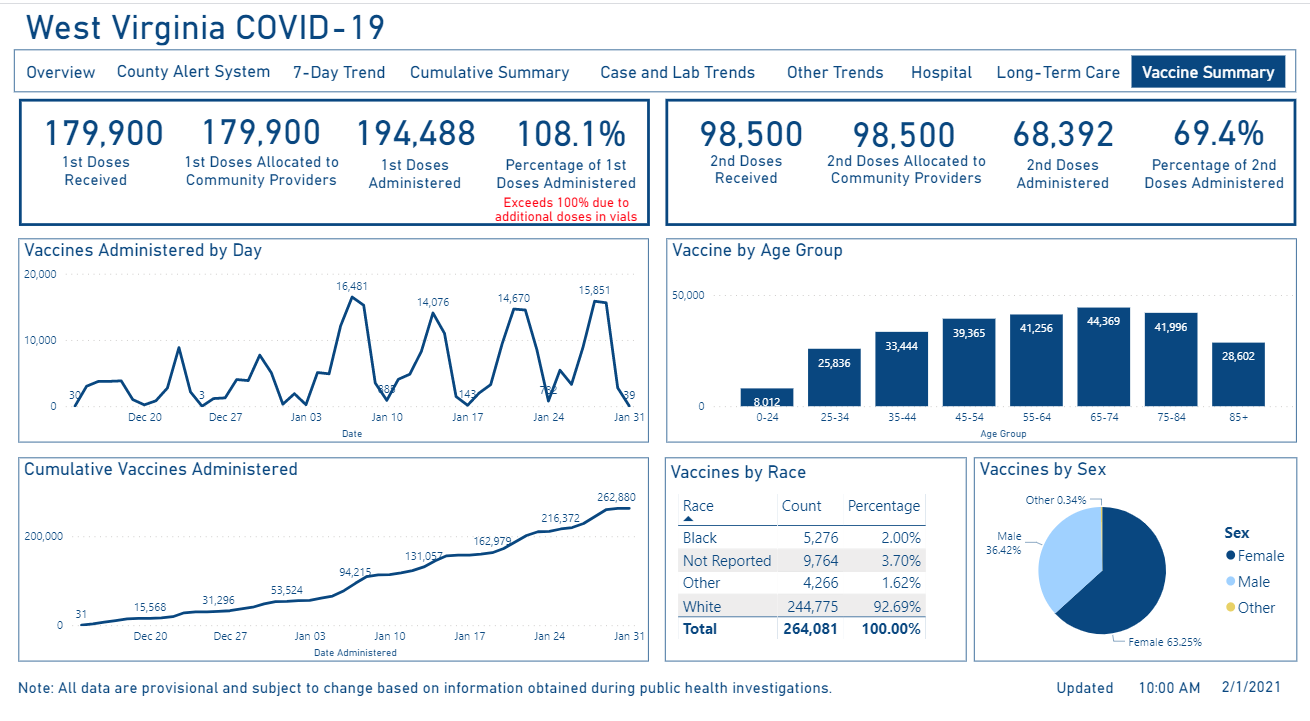This screenshot has width=1310, height=721.
Task: Sort table by Percentage column header
Action: click(884, 506)
